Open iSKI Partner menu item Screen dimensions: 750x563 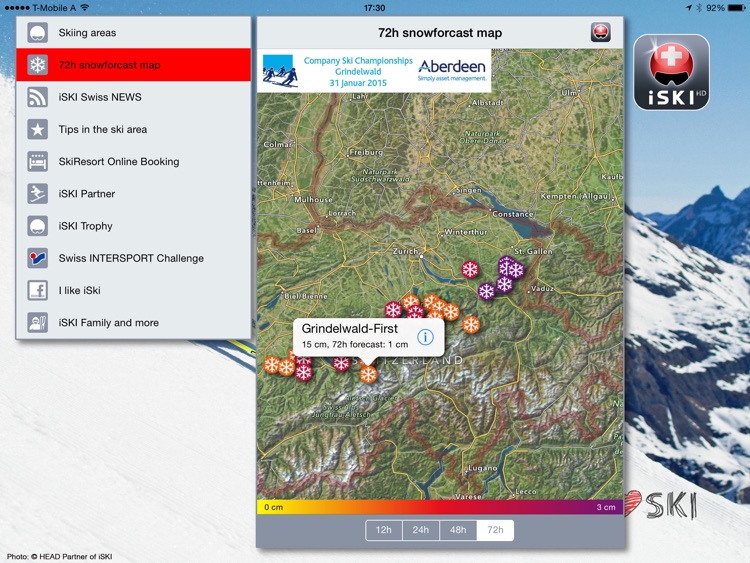pos(133,194)
